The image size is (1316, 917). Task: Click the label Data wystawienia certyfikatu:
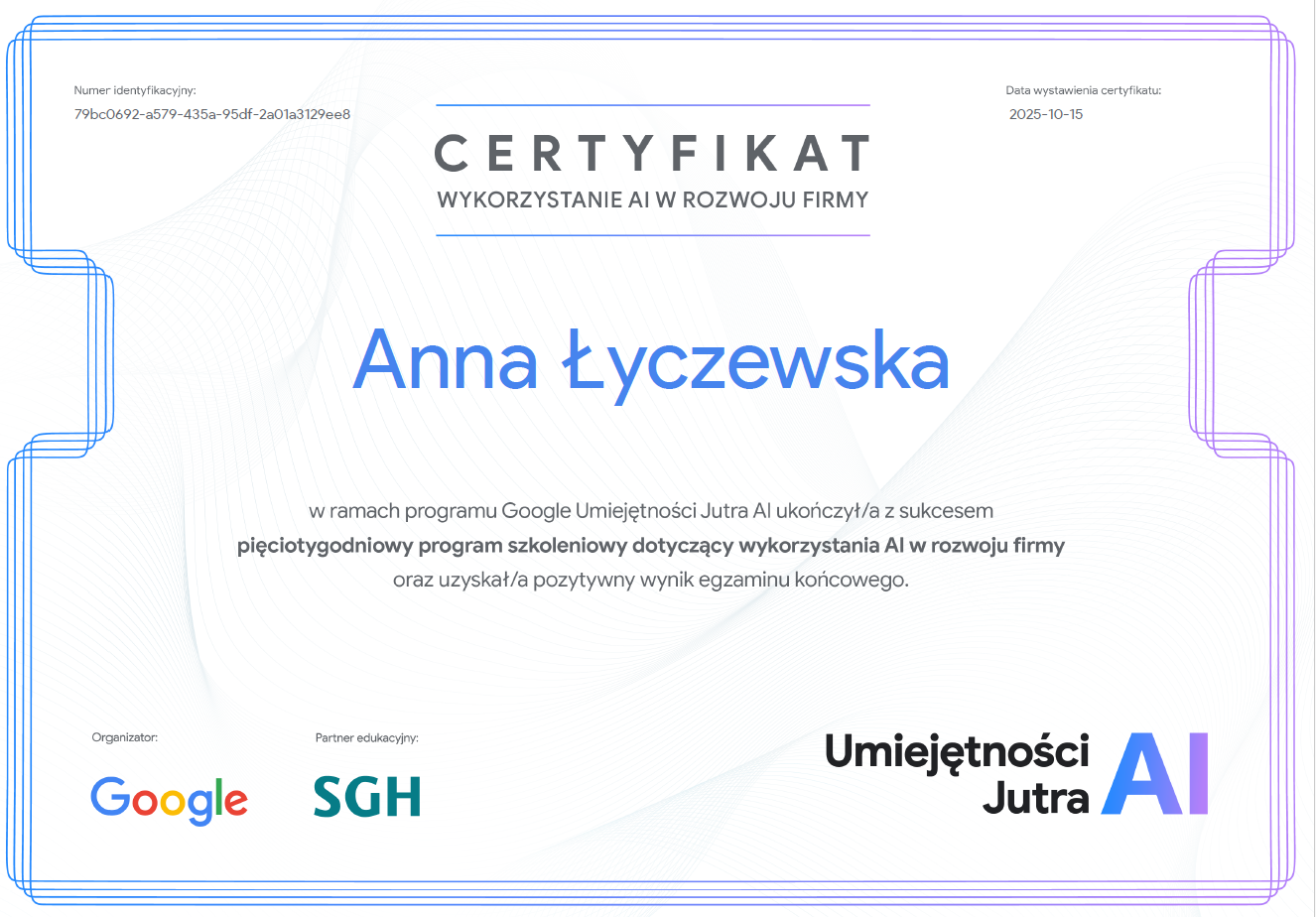[1083, 90]
